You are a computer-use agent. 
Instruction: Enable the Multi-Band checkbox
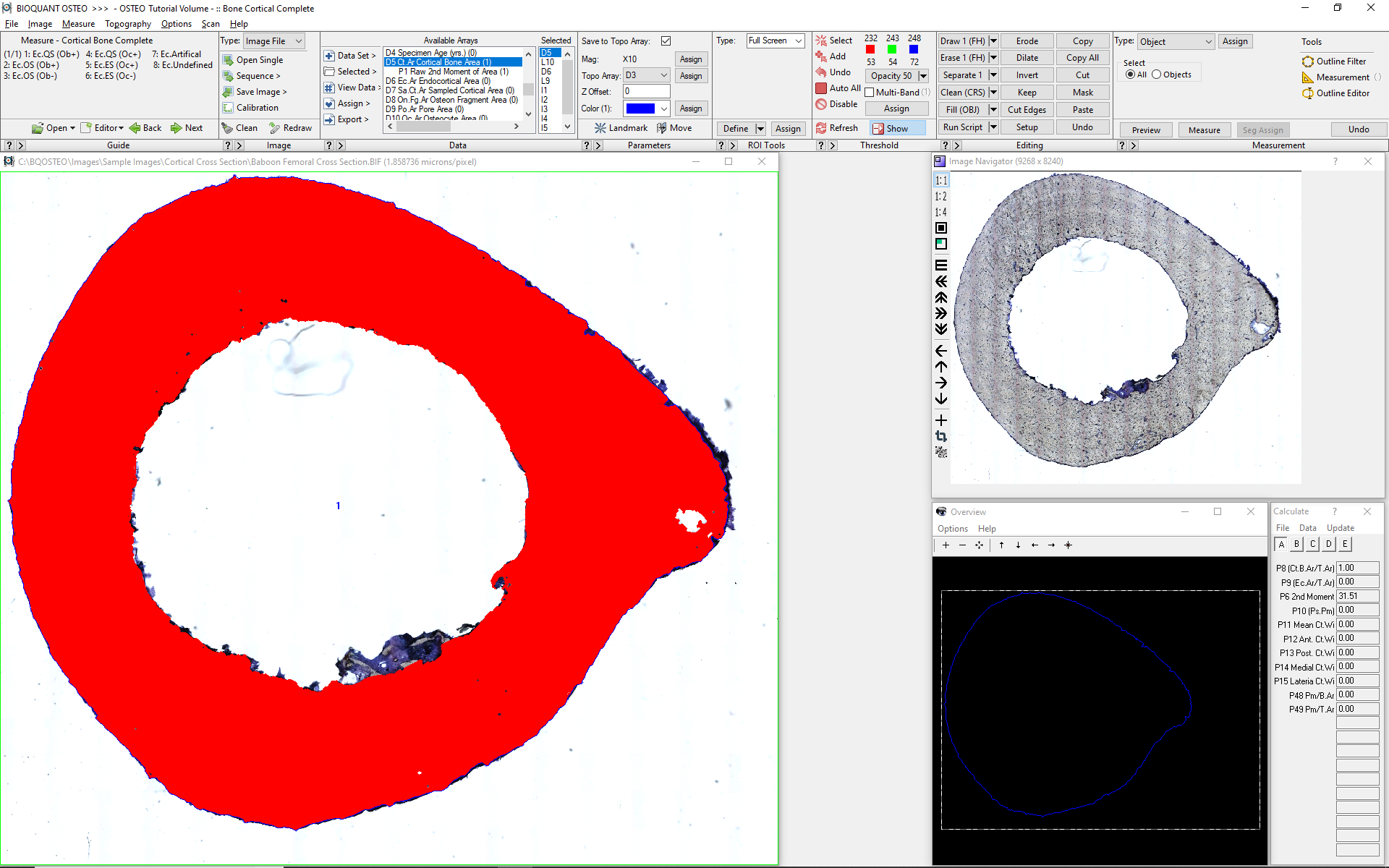870,93
